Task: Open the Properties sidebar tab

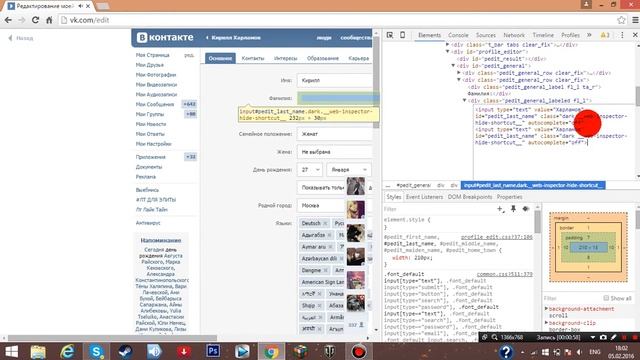Action: tap(509, 197)
